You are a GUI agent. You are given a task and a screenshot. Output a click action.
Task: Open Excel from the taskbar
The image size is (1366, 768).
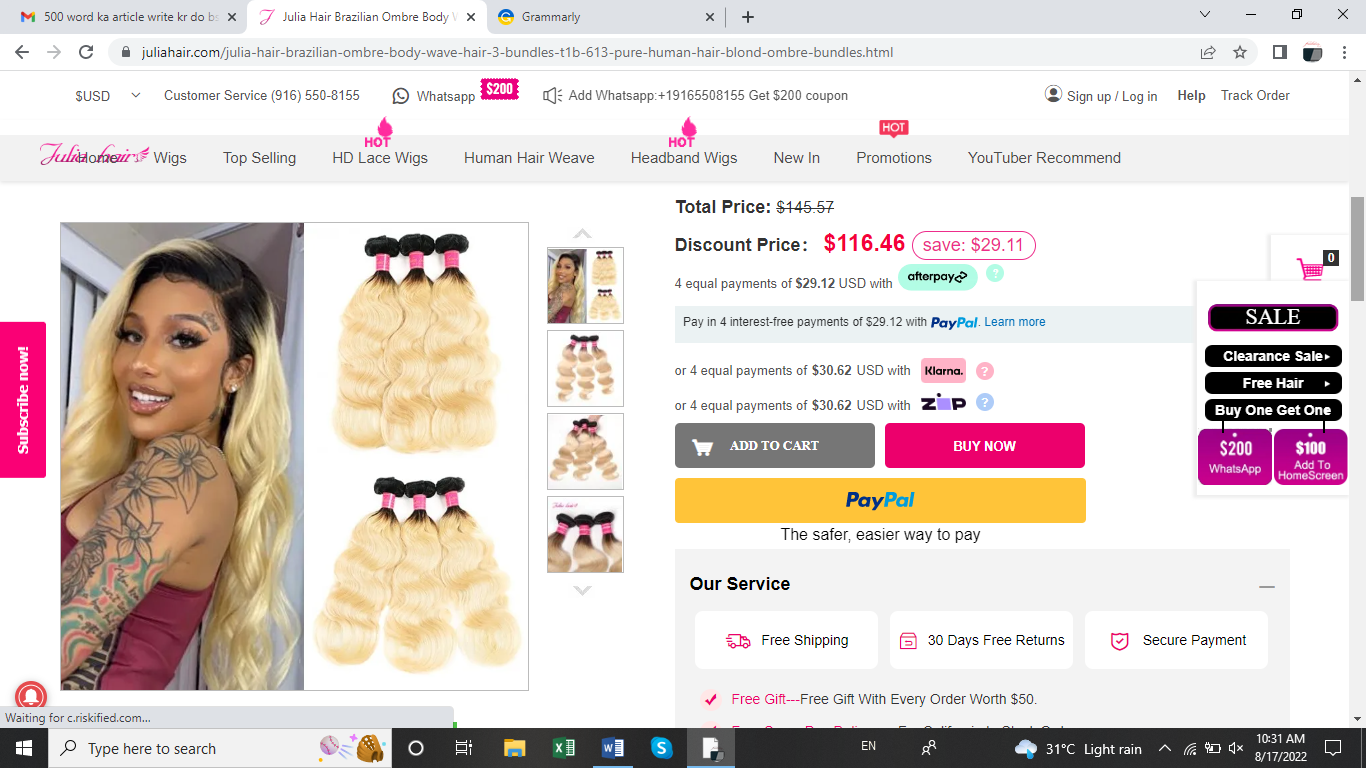tap(564, 748)
